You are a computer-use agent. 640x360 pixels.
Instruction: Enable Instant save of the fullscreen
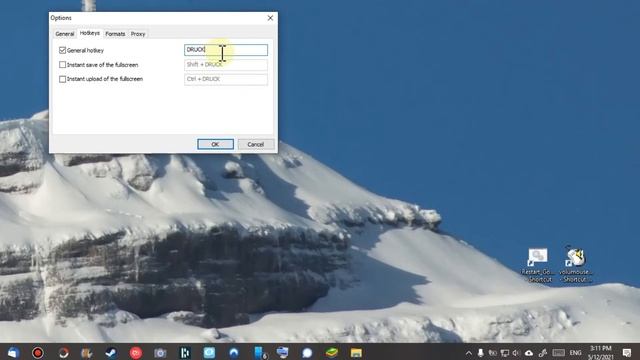point(62,64)
